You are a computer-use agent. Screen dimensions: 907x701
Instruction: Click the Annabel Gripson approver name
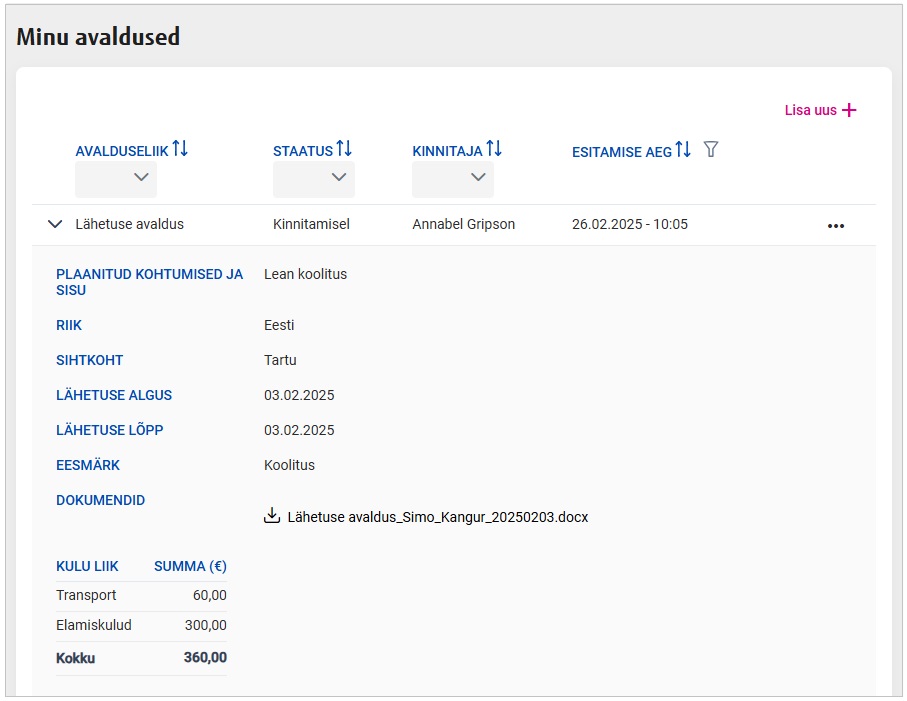[x=463, y=224]
